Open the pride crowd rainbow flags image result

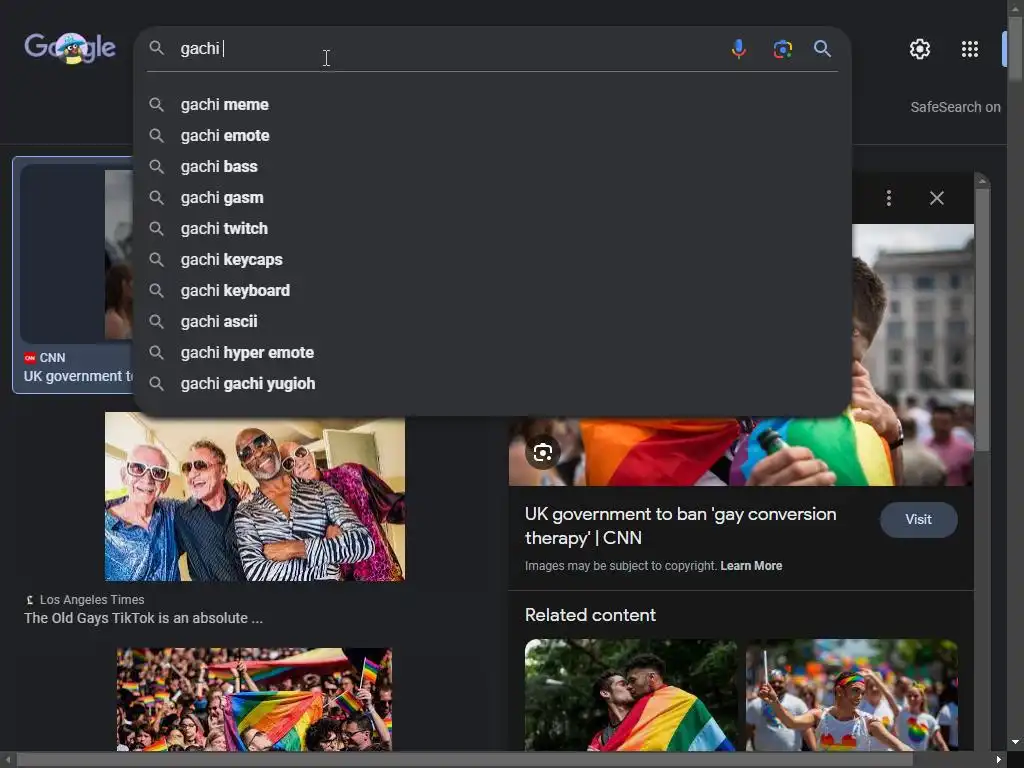(255, 699)
